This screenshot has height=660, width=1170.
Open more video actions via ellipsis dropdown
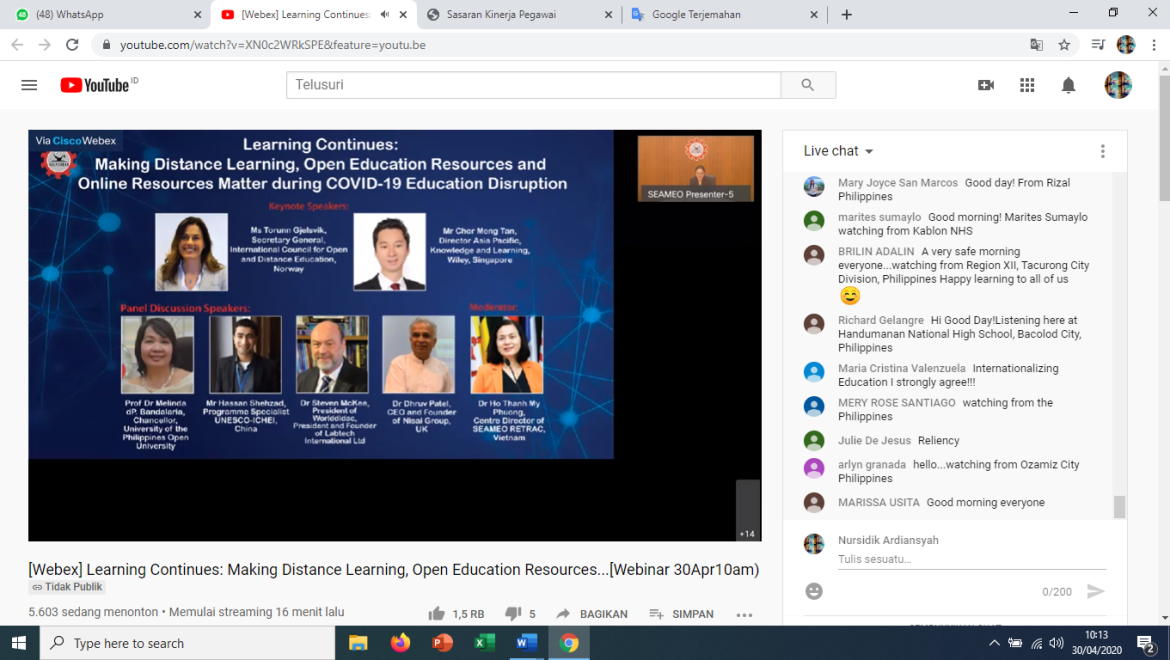744,613
